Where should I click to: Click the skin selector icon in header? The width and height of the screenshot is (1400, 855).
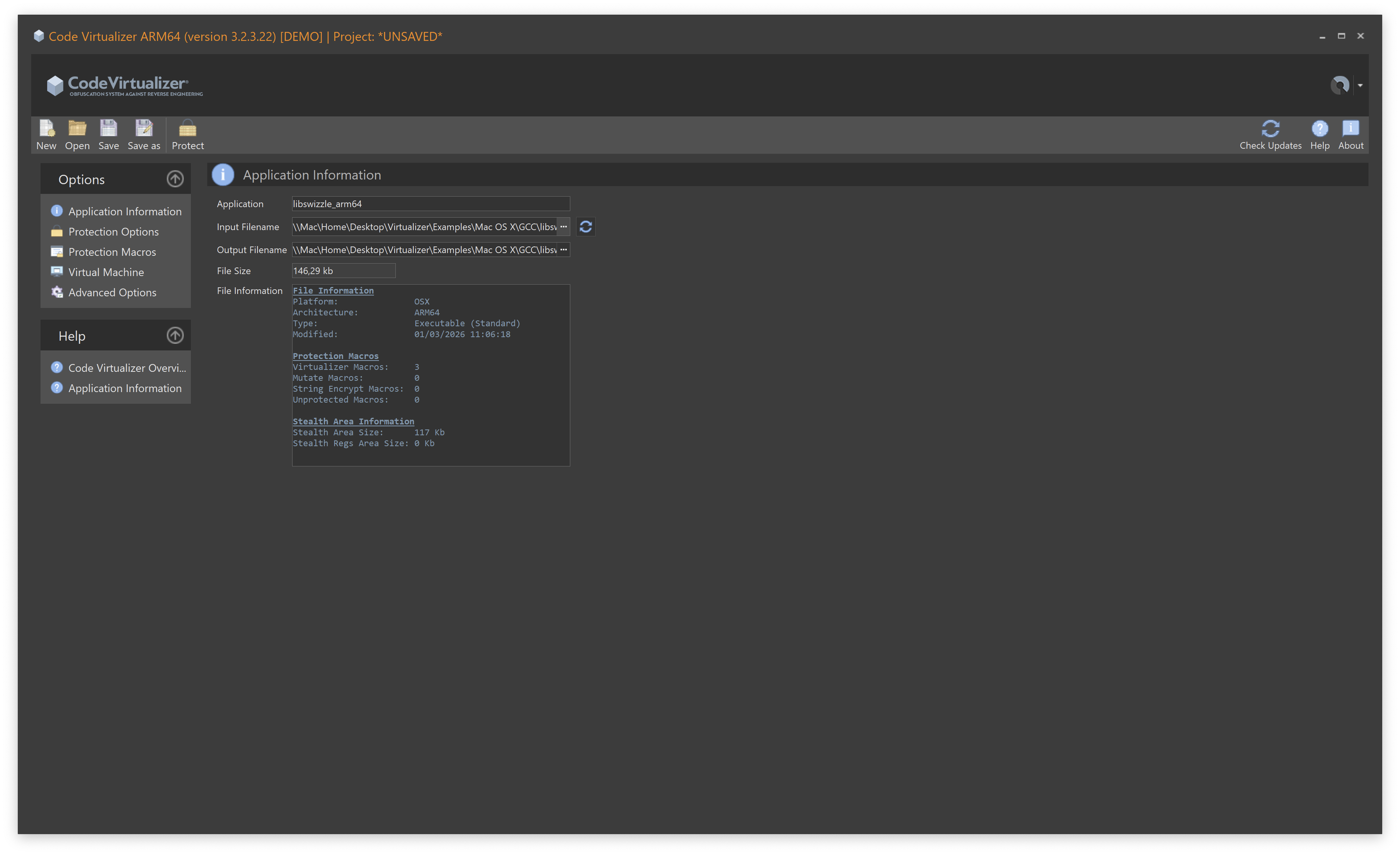click(x=1340, y=85)
